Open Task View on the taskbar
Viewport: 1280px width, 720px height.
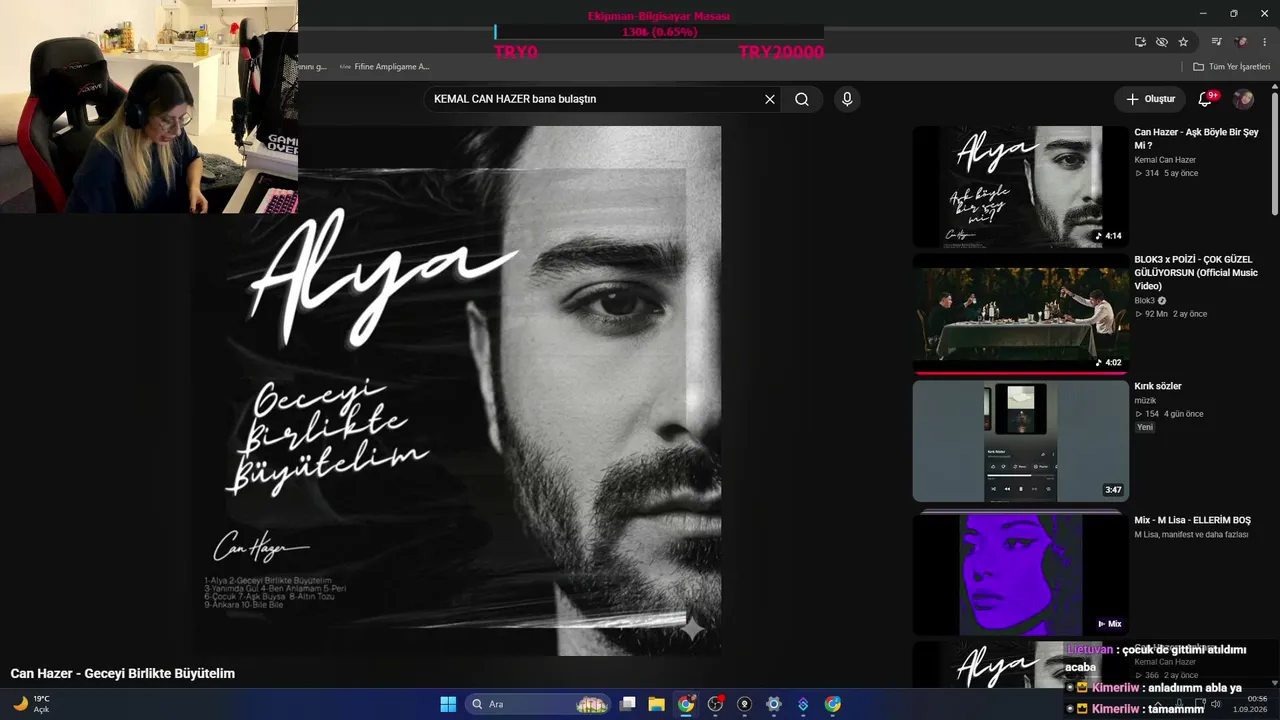628,704
